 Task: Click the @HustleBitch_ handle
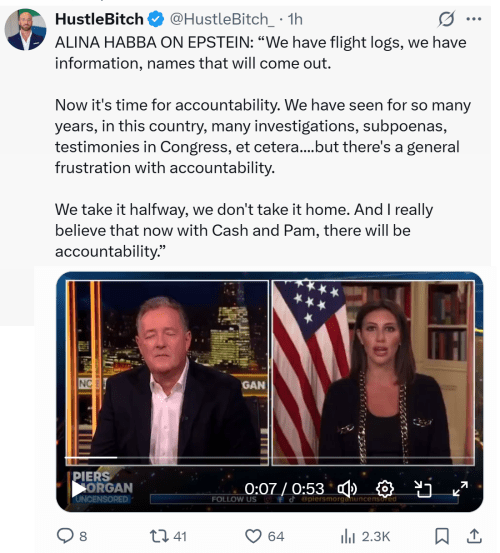222,19
